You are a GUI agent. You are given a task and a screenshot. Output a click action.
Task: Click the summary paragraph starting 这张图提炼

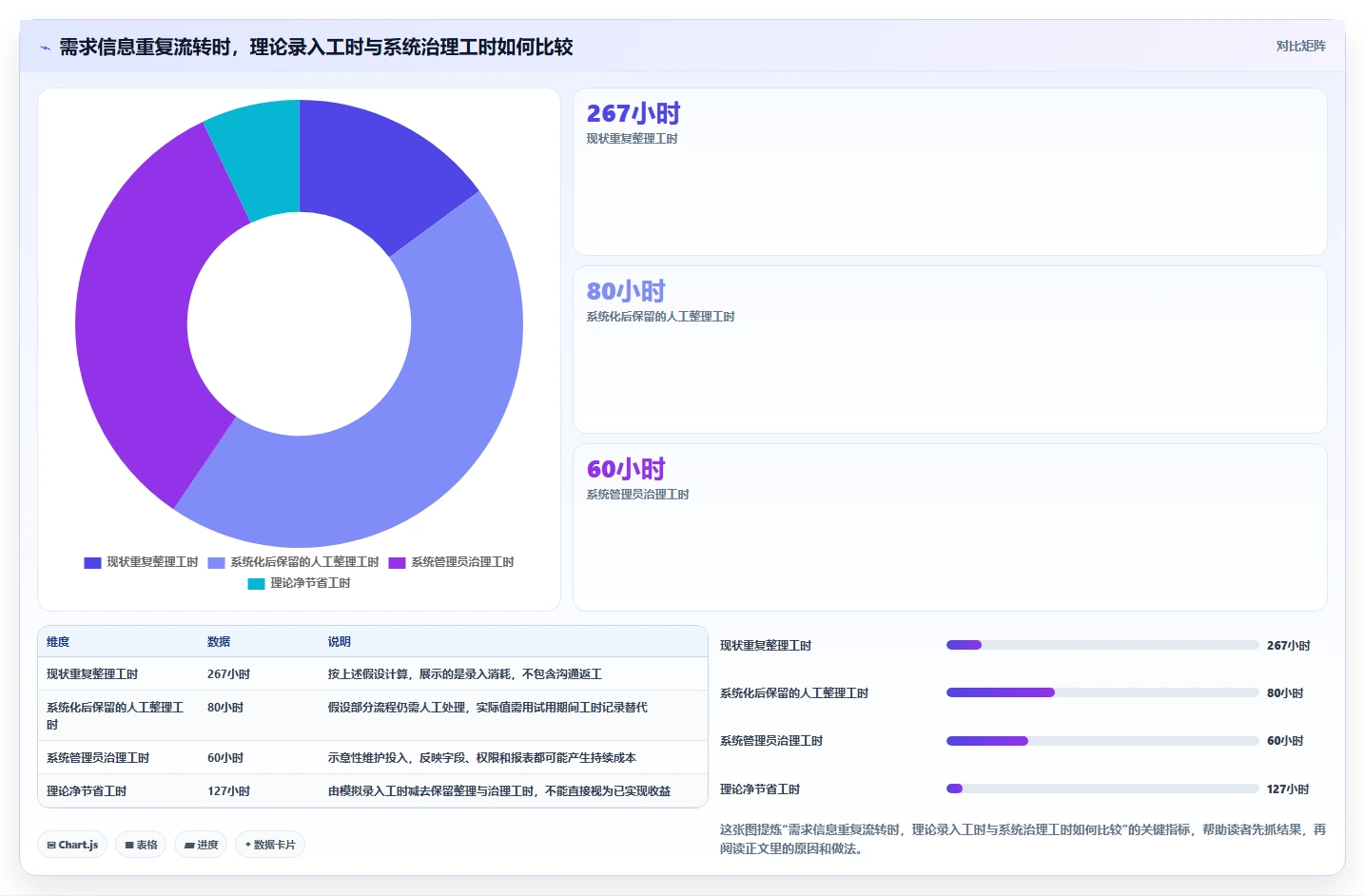click(x=1023, y=839)
